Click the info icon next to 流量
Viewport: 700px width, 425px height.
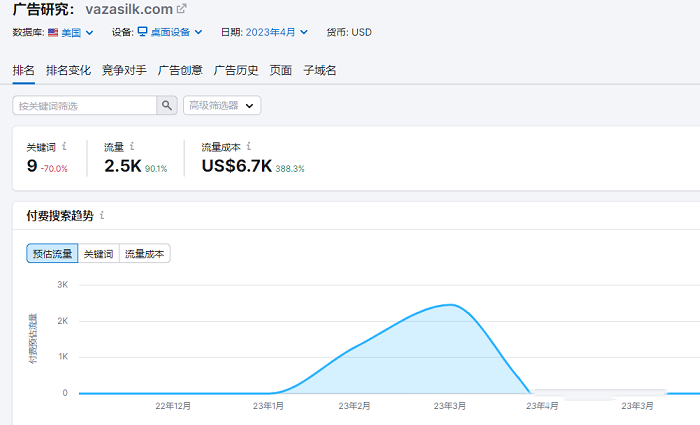coord(132,146)
